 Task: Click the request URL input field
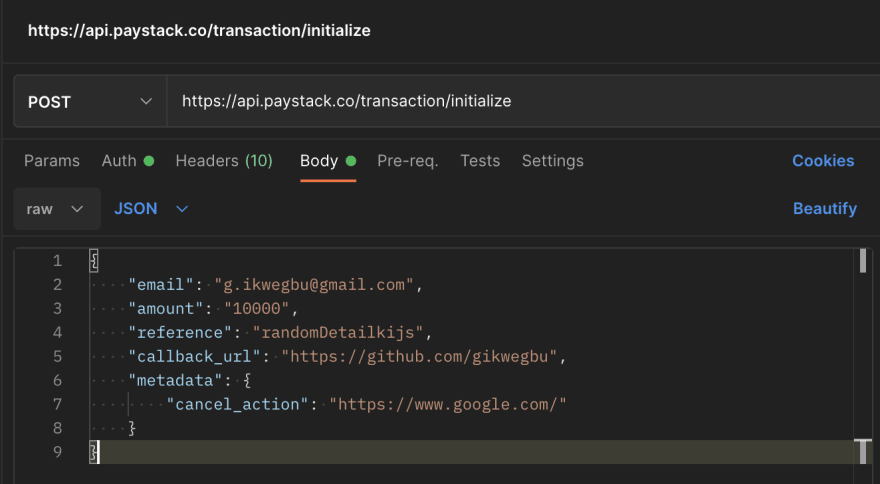[523, 101]
